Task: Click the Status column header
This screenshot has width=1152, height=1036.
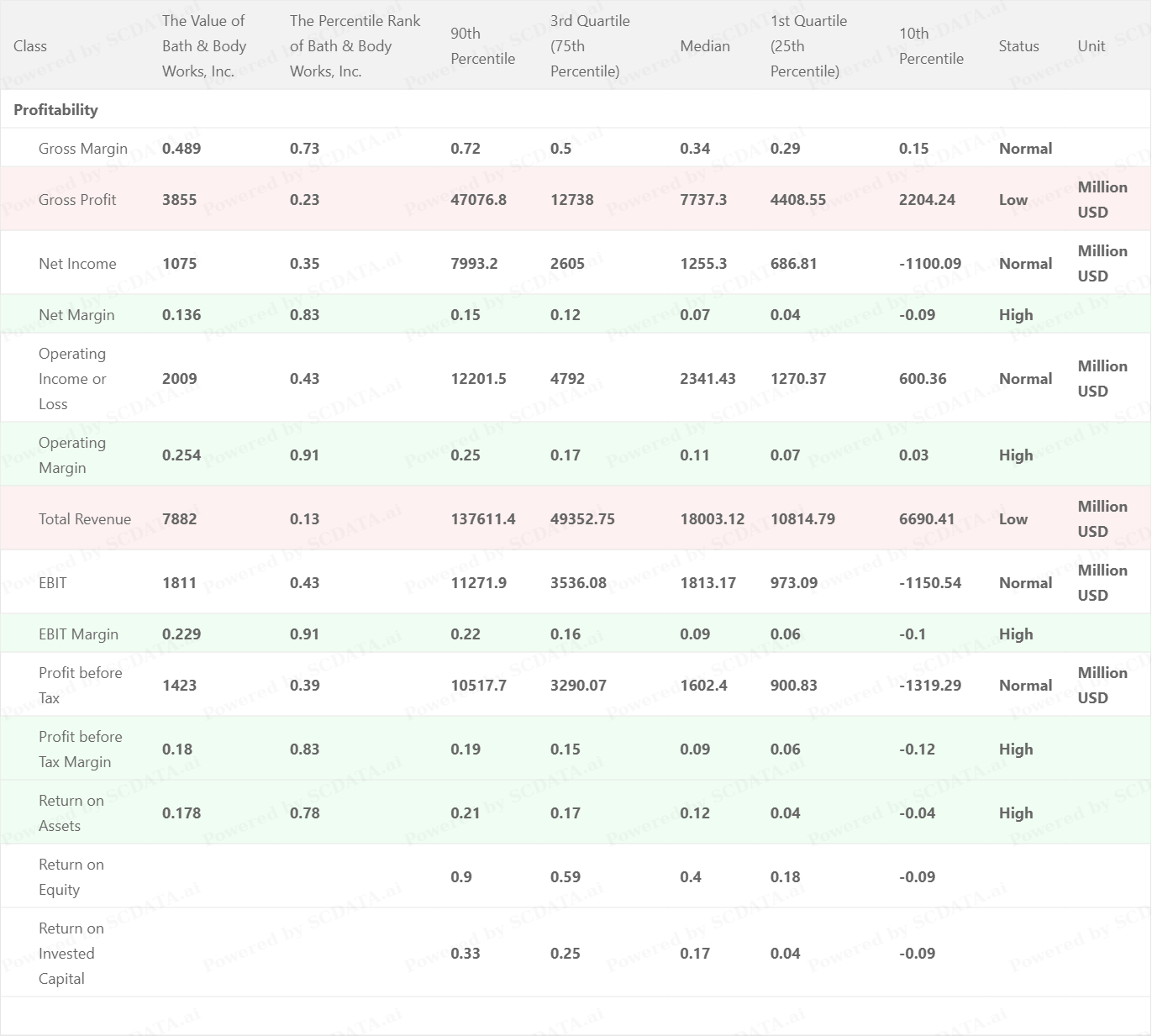Action: (1018, 46)
